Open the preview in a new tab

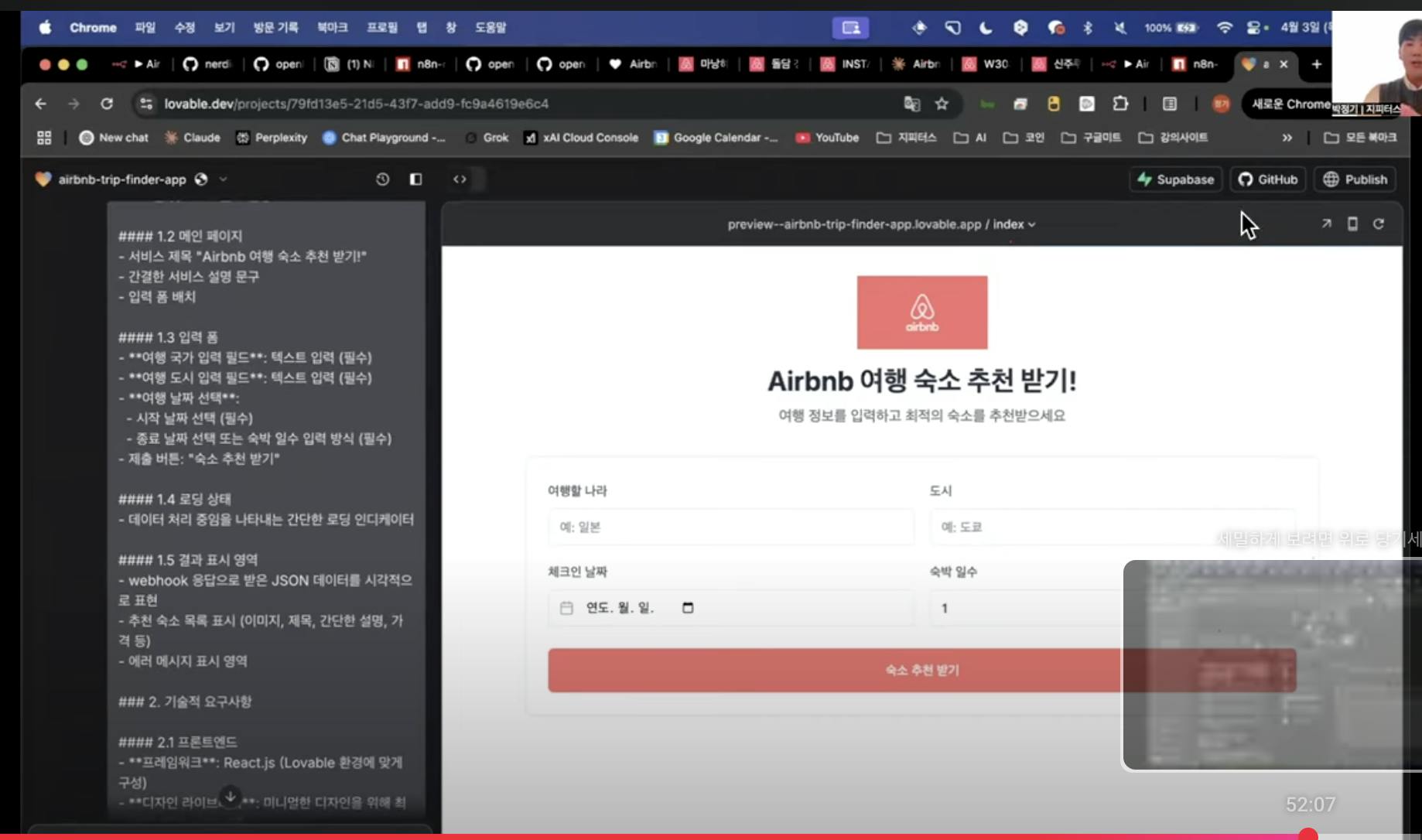click(x=1326, y=224)
